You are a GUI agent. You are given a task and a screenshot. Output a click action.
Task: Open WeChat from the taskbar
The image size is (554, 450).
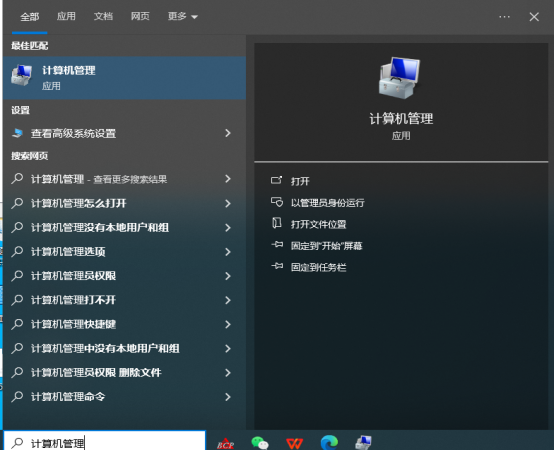pyautogui.click(x=260, y=442)
